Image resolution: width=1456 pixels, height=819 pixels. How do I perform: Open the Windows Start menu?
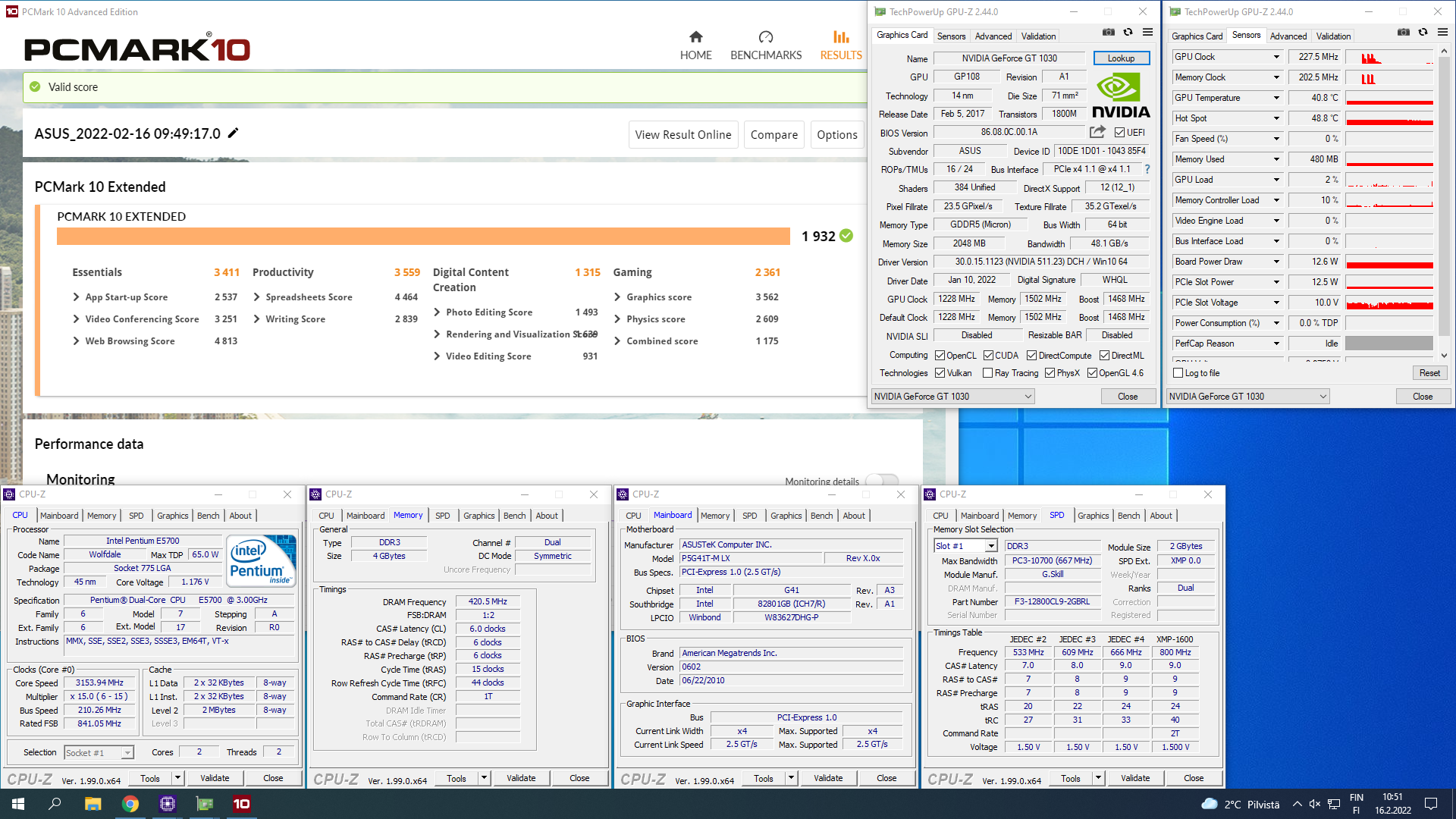tap(18, 804)
